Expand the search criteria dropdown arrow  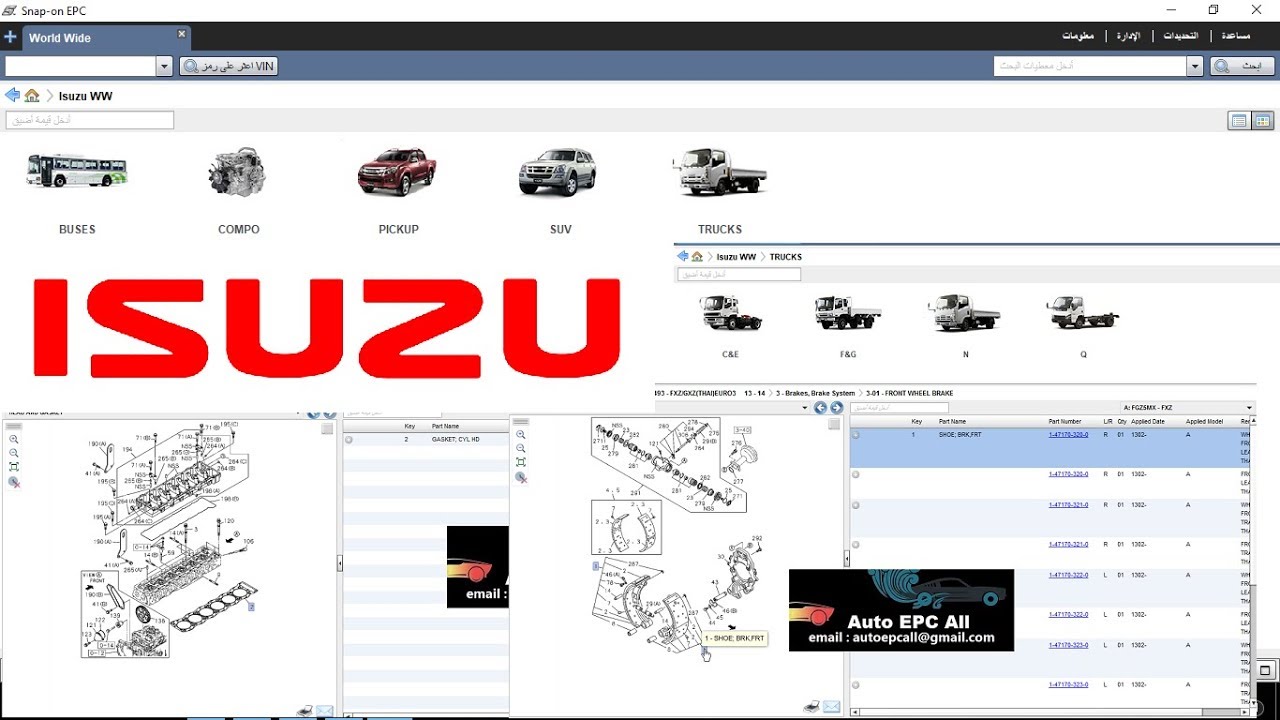click(1194, 66)
